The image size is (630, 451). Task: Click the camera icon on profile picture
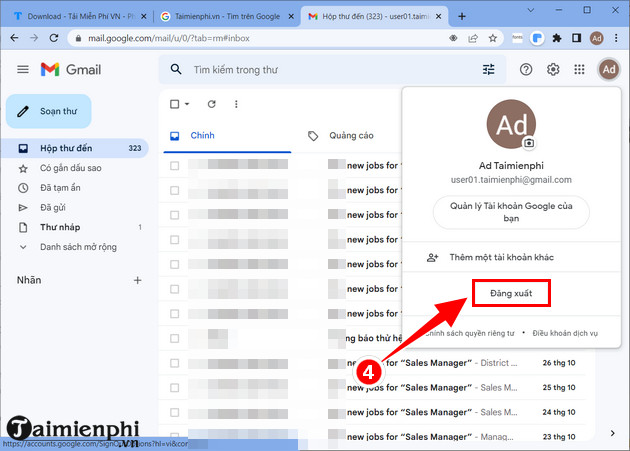click(x=529, y=143)
